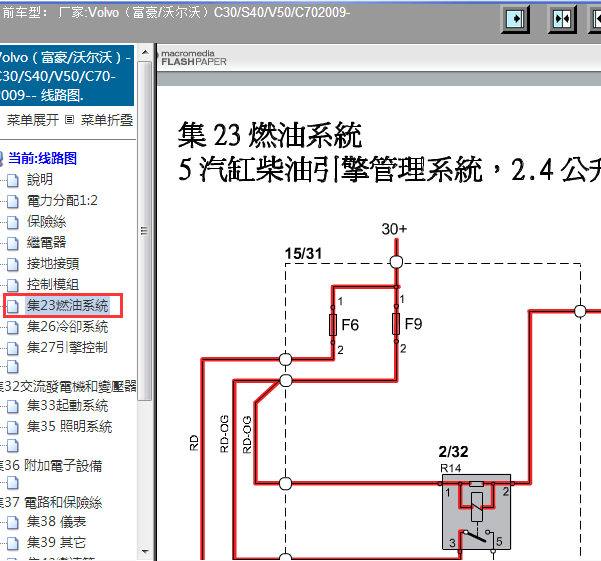Viewport: 601px width, 561px height.
Task: Click the document icon beside 集23燃油系統
Action: coord(13,306)
